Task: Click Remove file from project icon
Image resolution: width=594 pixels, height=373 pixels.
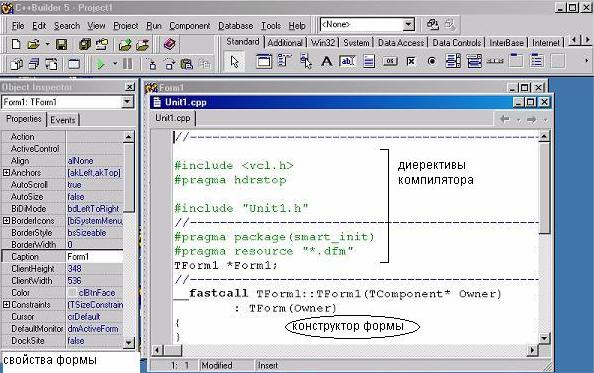Action: pos(142,44)
